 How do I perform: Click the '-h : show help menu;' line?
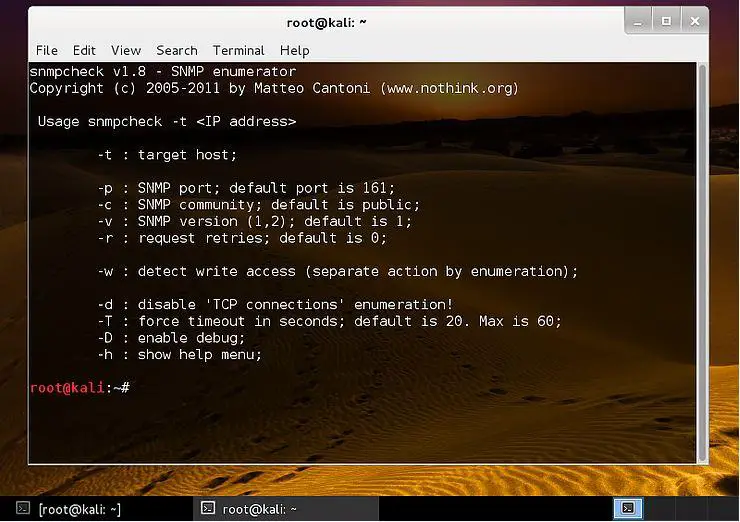[x=179, y=354]
